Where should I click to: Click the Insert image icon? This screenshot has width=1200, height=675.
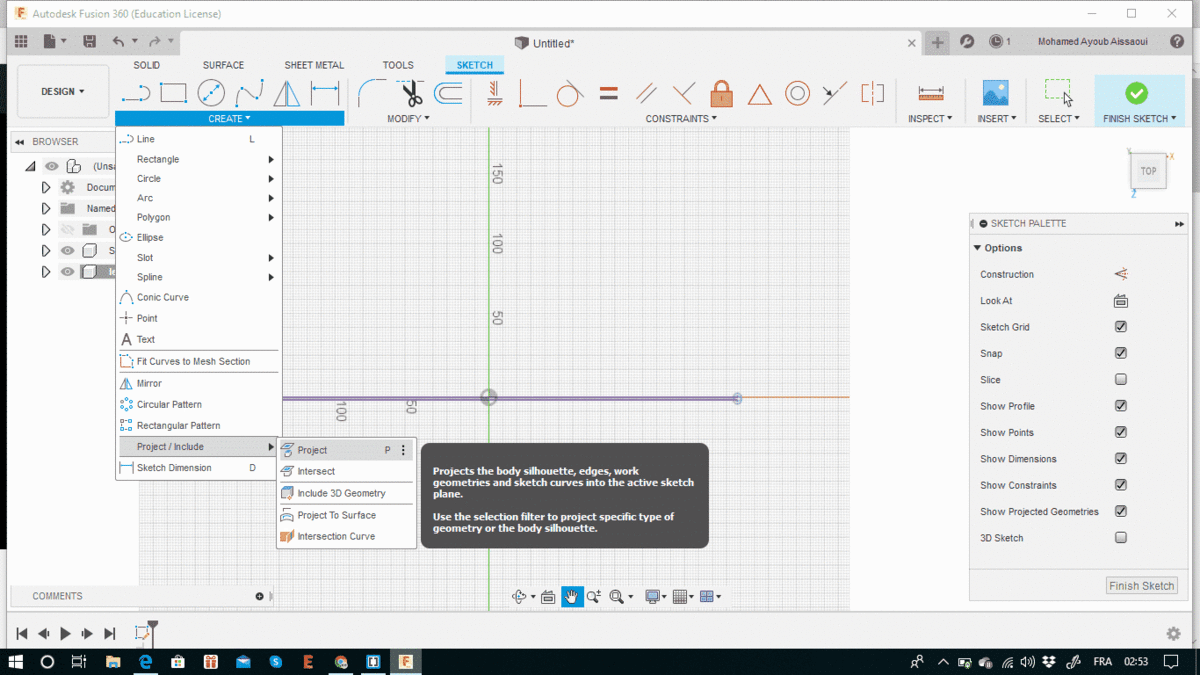pos(996,93)
